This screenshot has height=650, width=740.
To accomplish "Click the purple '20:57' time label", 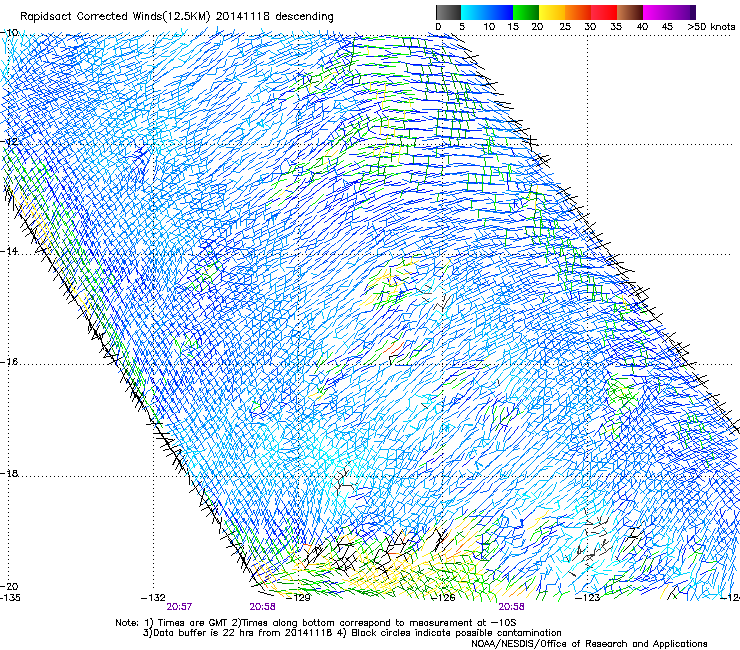I will 179,607.
